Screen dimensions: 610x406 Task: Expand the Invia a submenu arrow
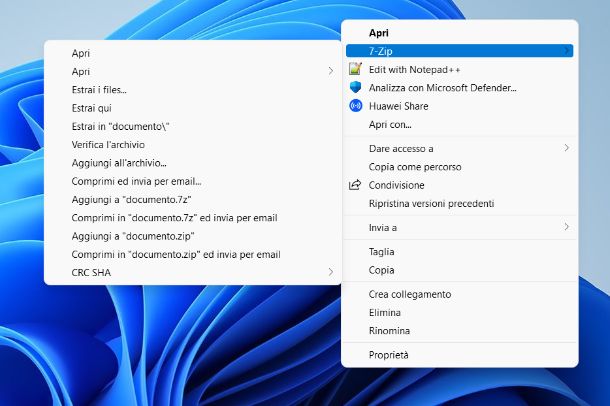pos(567,227)
